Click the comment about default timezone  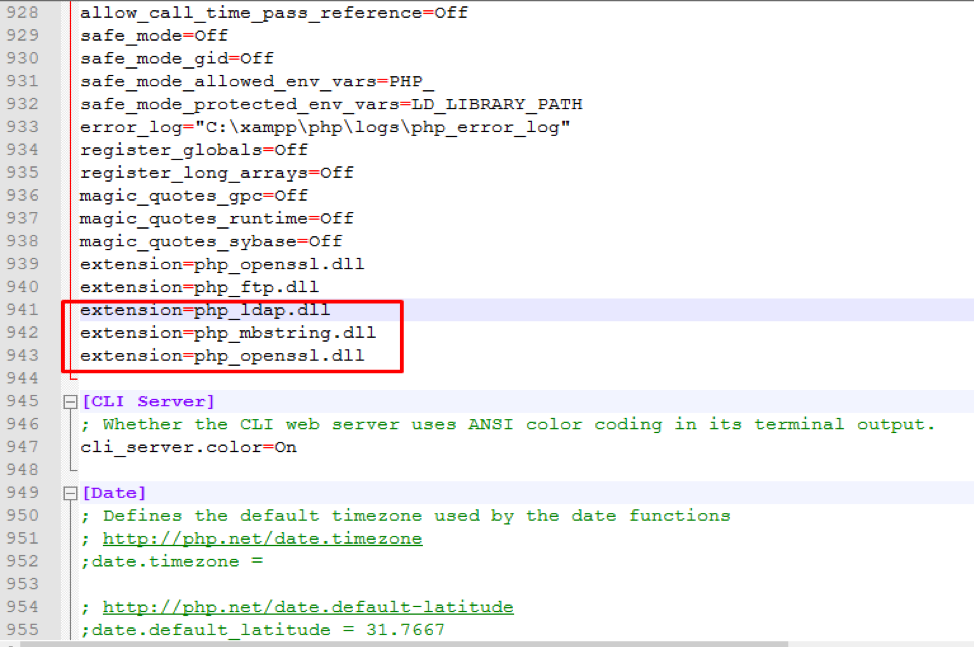(405, 515)
